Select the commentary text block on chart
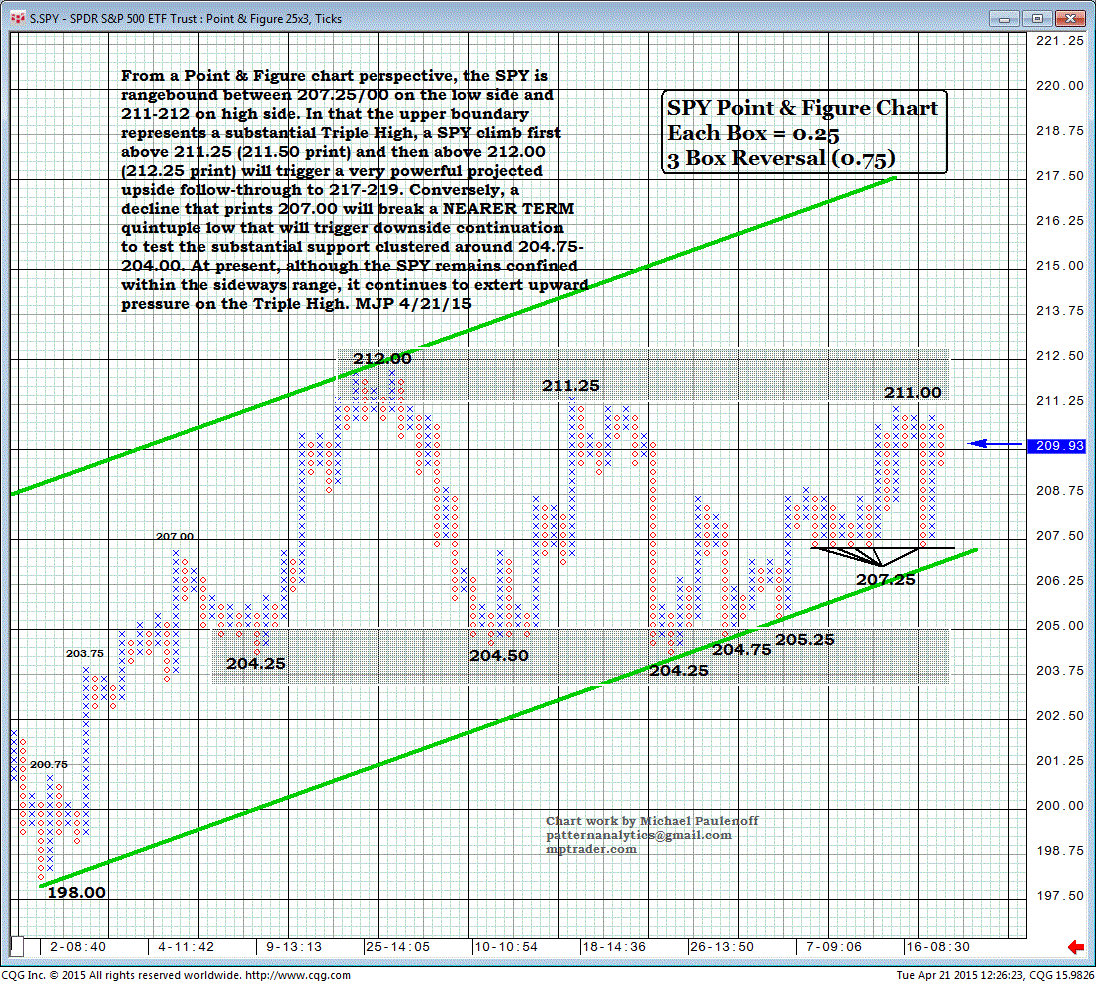The height and width of the screenshot is (983, 1096). [x=354, y=189]
